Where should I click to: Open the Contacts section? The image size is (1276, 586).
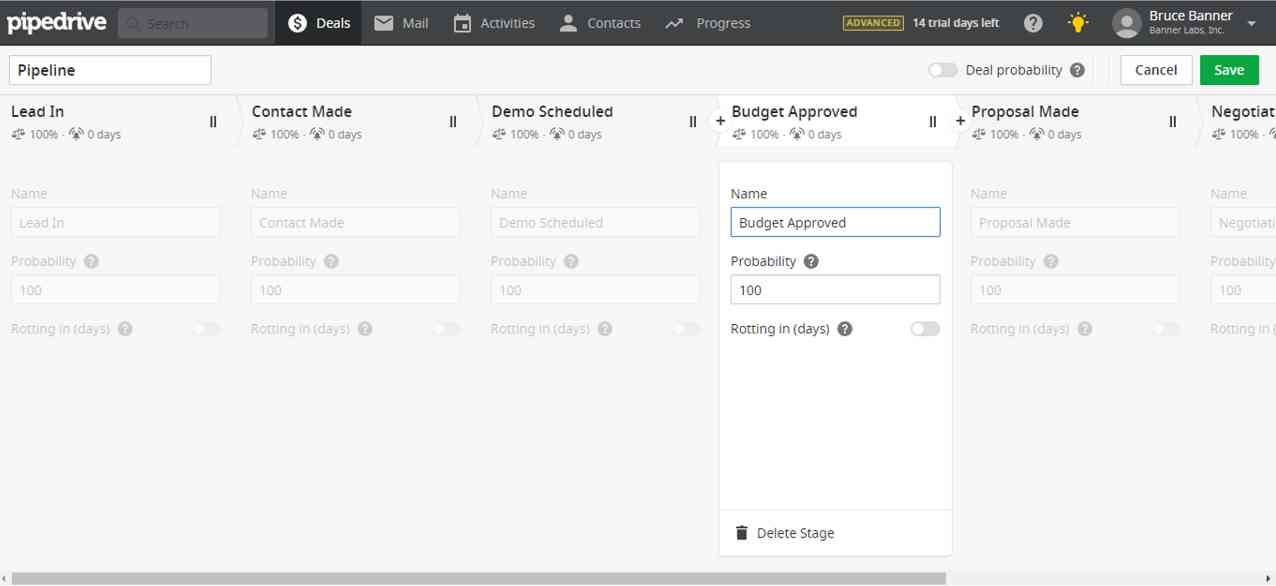coord(600,22)
